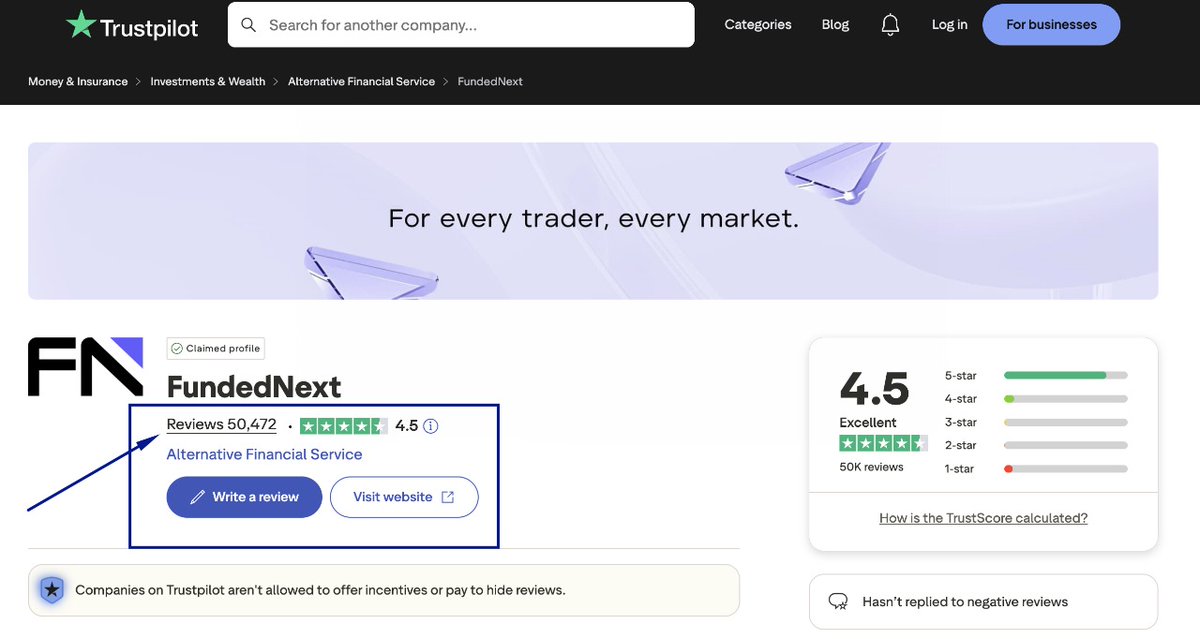This screenshot has height=639, width=1200.
Task: Focus the company search field
Action: 461,24
